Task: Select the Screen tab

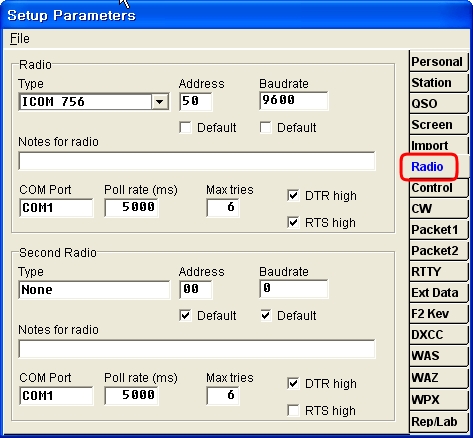Action: click(x=438, y=124)
